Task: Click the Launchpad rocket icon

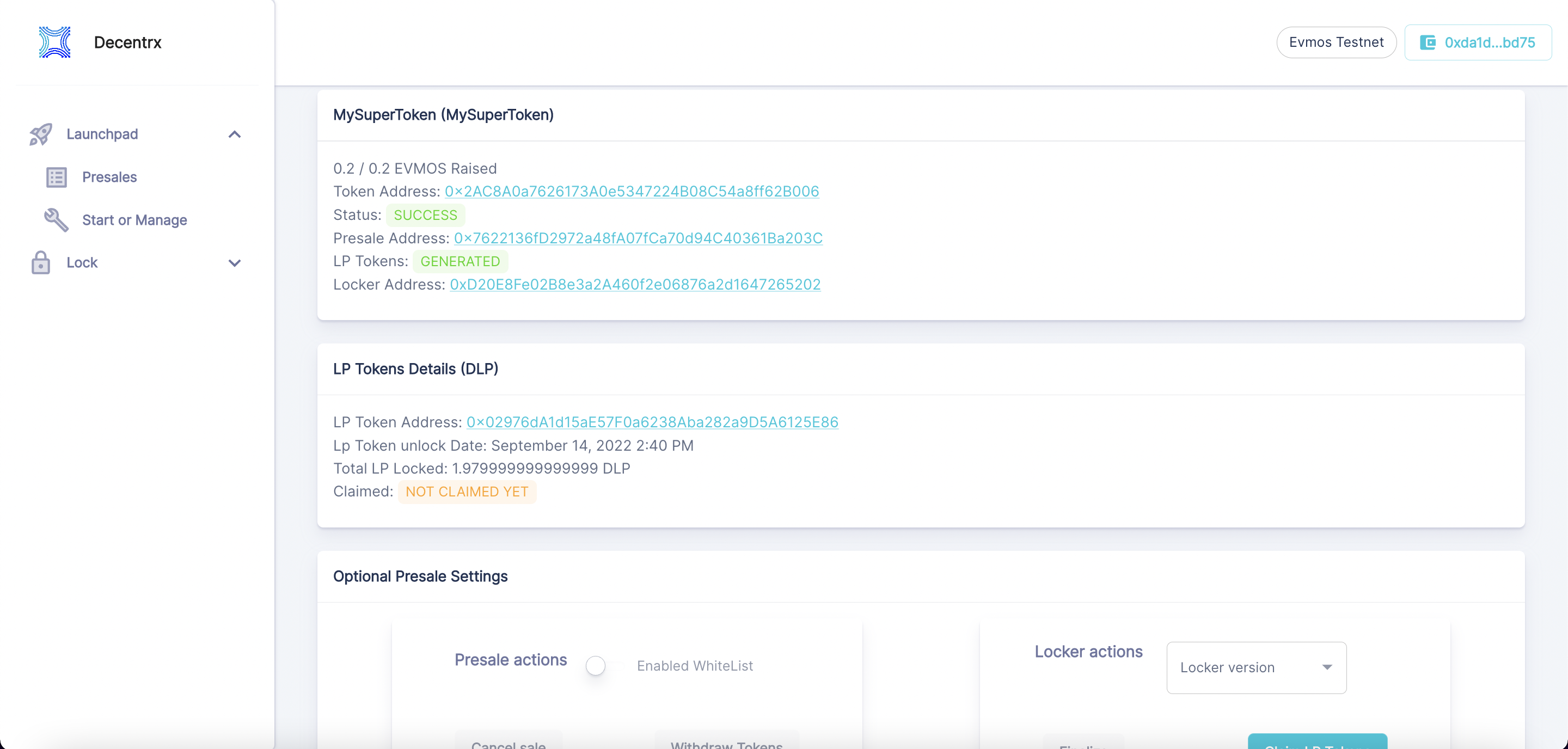Action: pyautogui.click(x=41, y=134)
